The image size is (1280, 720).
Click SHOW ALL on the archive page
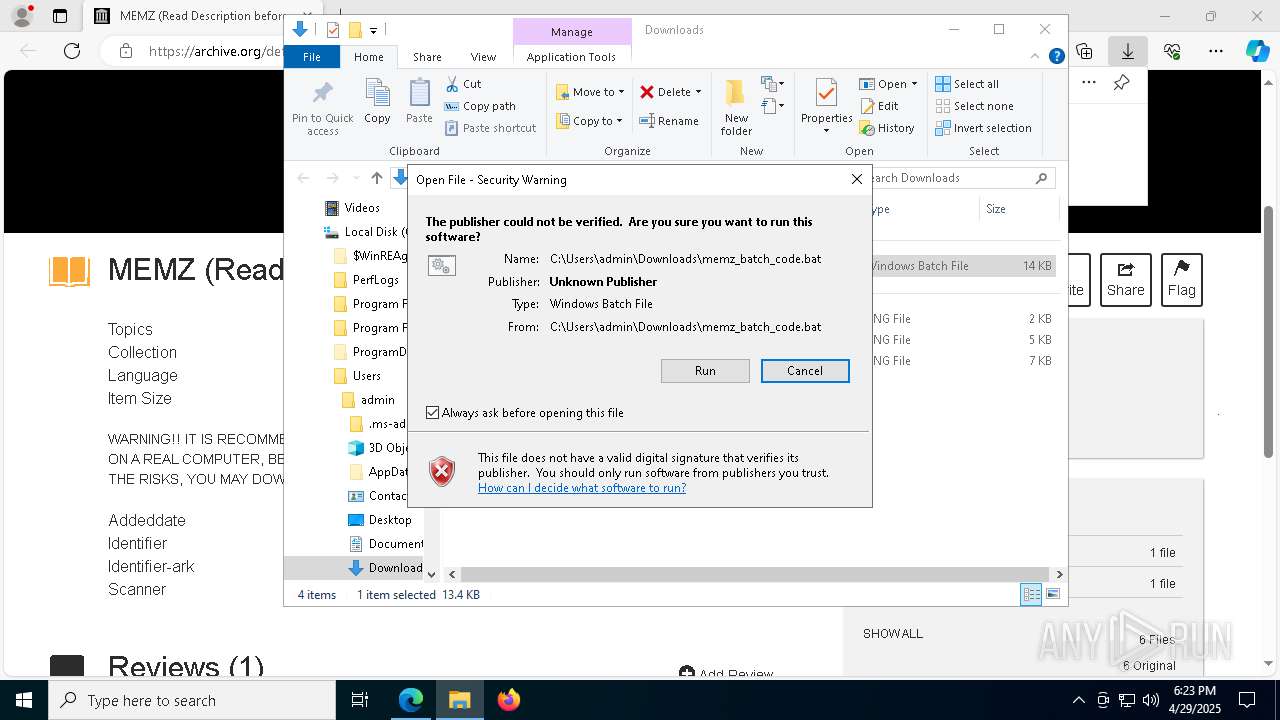pyautogui.click(x=893, y=633)
